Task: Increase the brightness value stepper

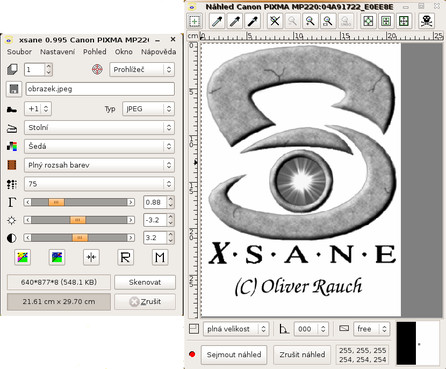Action: (171, 217)
